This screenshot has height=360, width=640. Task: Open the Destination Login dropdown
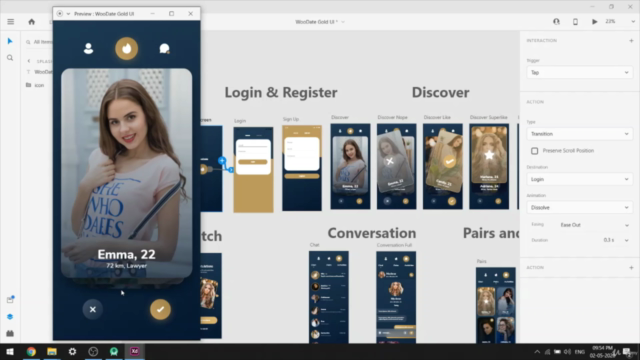pyautogui.click(x=579, y=179)
